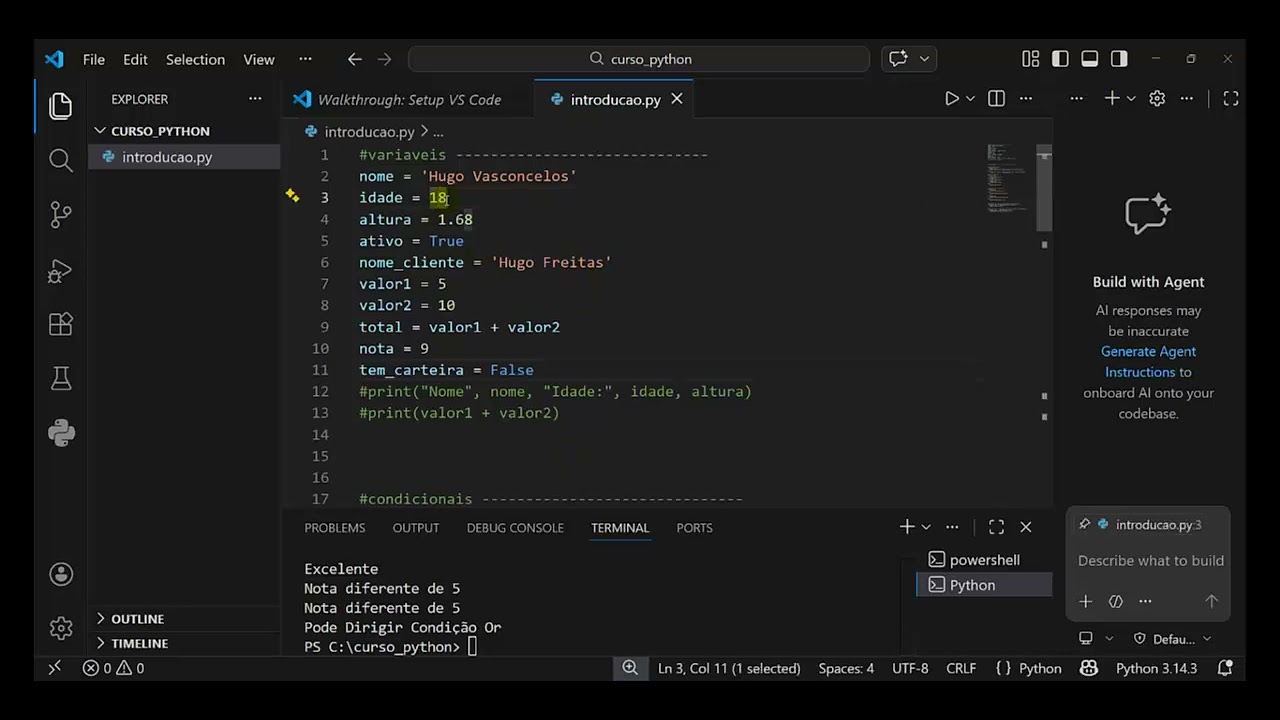This screenshot has width=1280, height=720.
Task: Open the Default approvals dropdown in chat
Action: (x=1172, y=638)
